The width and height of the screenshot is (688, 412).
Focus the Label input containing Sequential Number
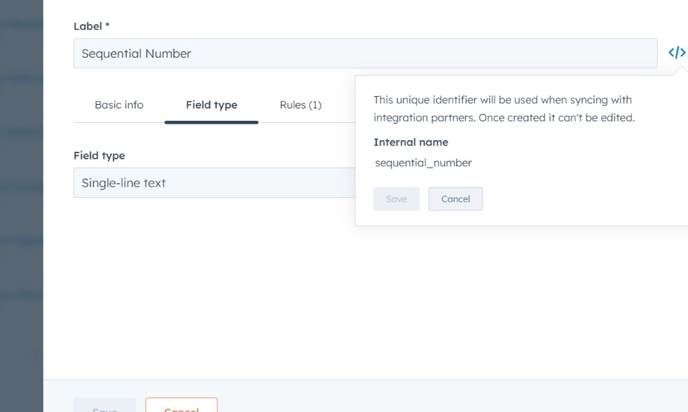point(365,53)
